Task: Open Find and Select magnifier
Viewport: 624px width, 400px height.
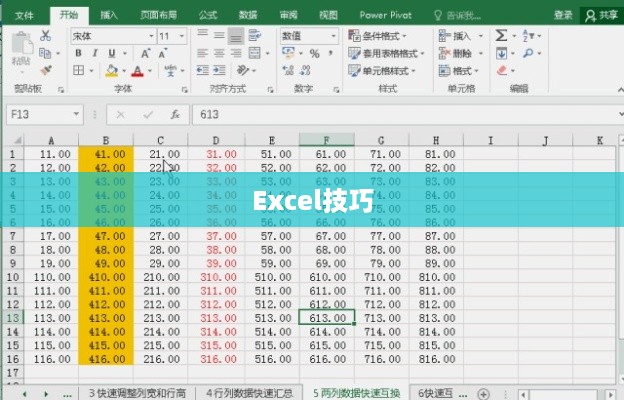Action: (528, 53)
